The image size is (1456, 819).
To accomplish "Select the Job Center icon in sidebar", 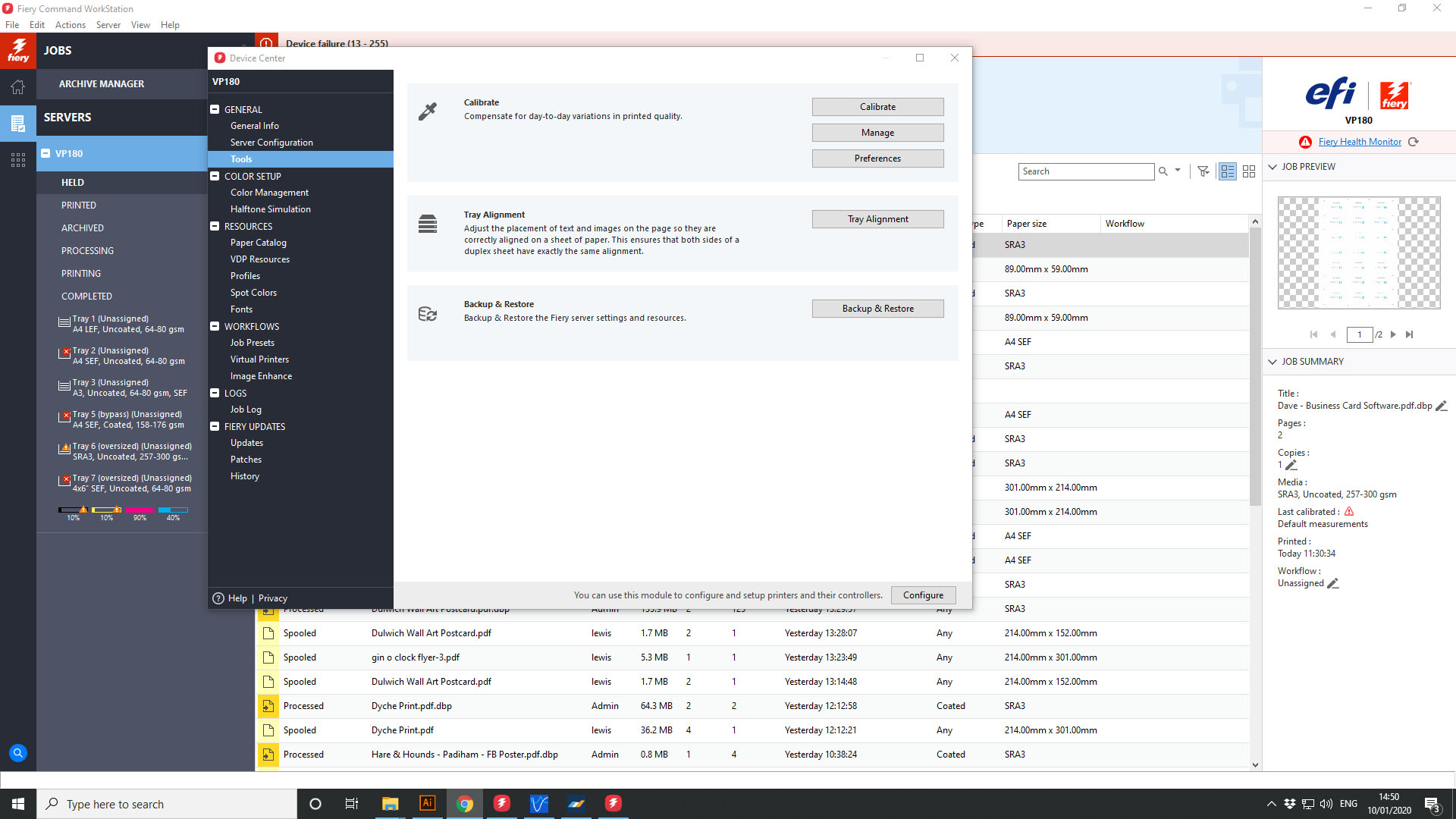I will [17, 122].
